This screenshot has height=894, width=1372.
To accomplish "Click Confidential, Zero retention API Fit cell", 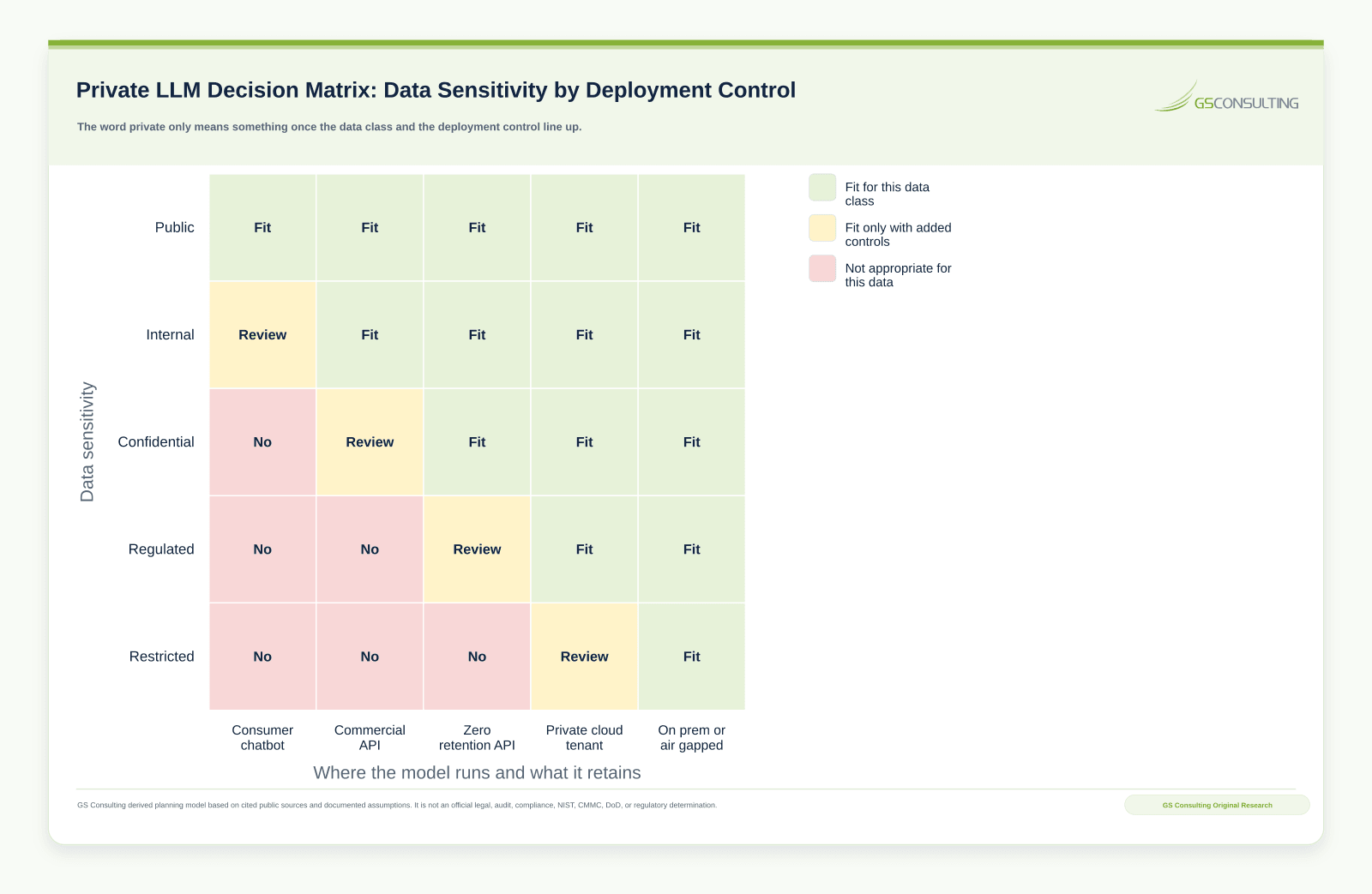I will pos(477,442).
